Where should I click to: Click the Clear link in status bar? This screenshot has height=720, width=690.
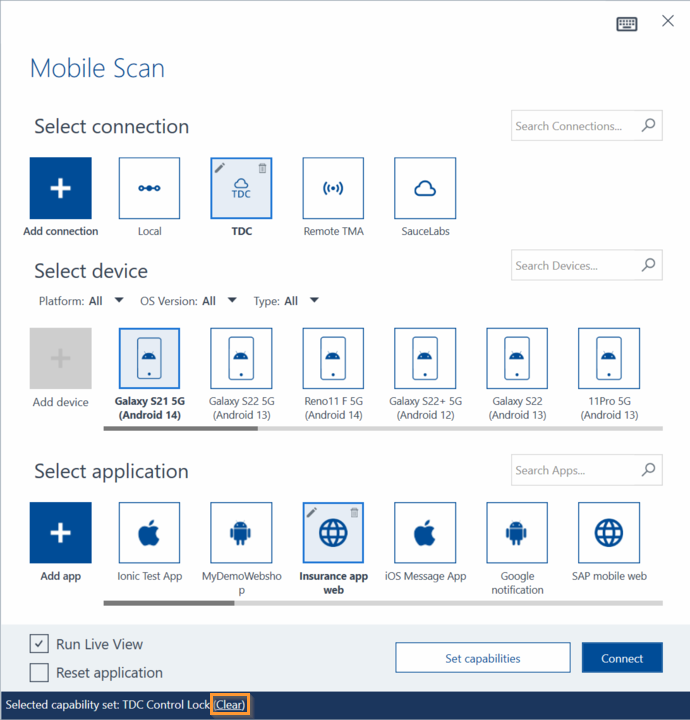coord(230,704)
